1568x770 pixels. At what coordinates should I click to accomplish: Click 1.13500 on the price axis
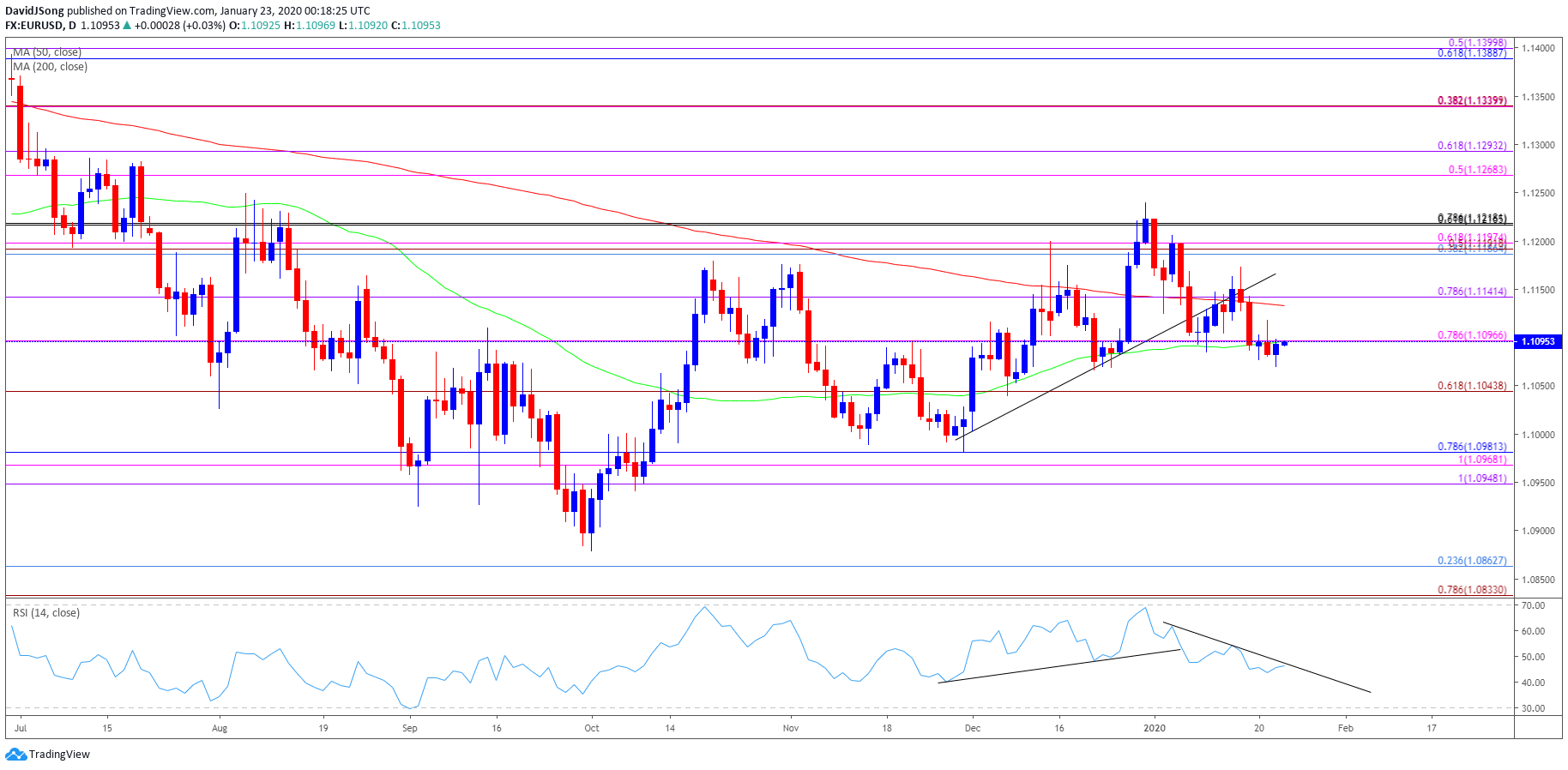(x=1538, y=98)
